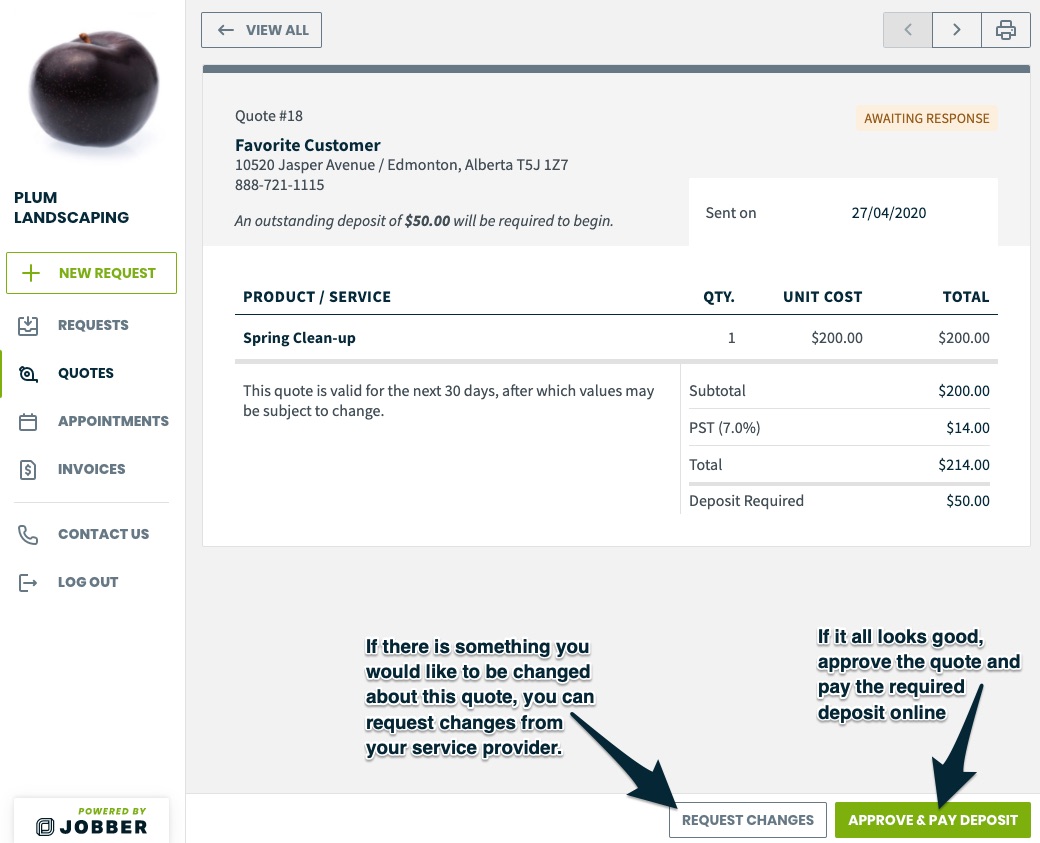The width and height of the screenshot is (1040, 843).
Task: Click the Log Out door icon
Action: click(x=28, y=582)
